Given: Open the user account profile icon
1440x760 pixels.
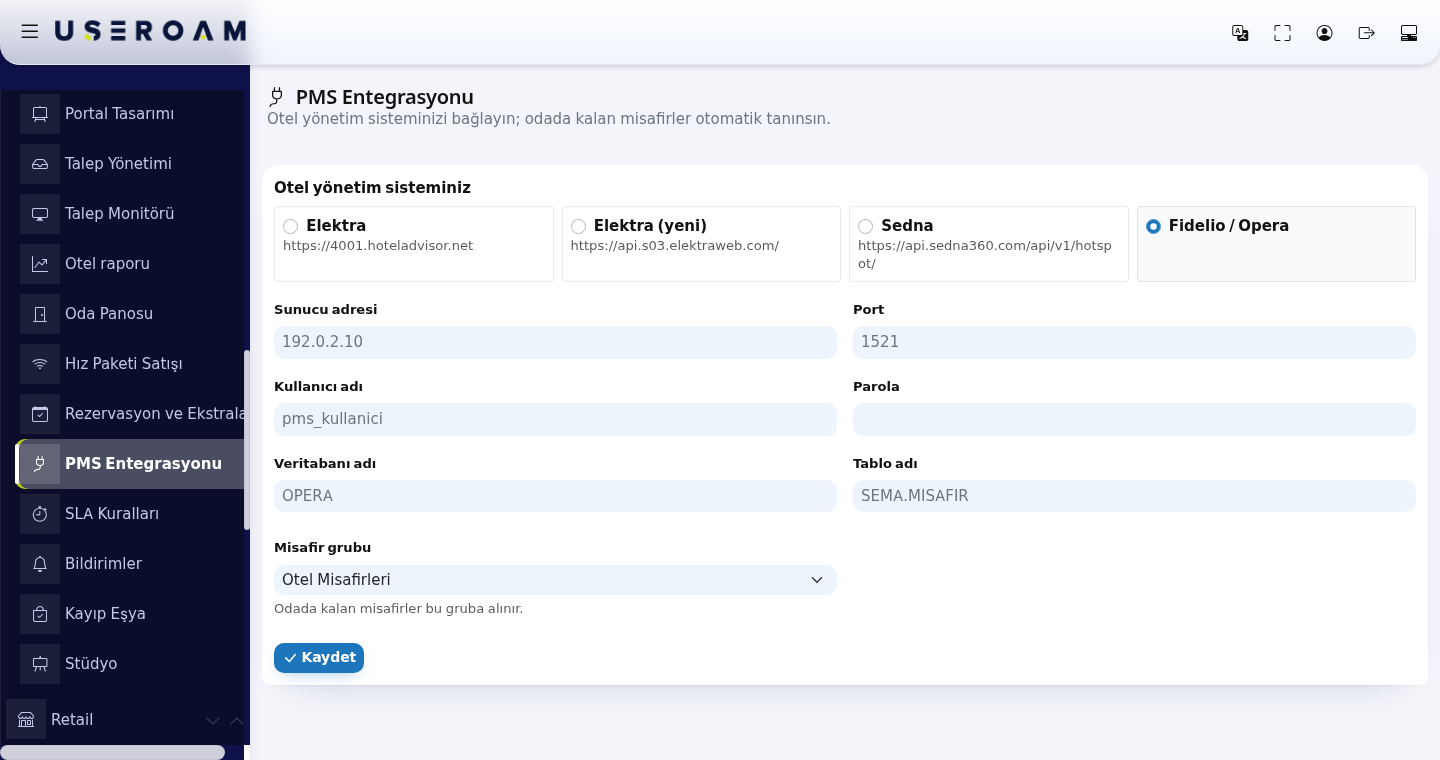Looking at the screenshot, I should coord(1324,33).
